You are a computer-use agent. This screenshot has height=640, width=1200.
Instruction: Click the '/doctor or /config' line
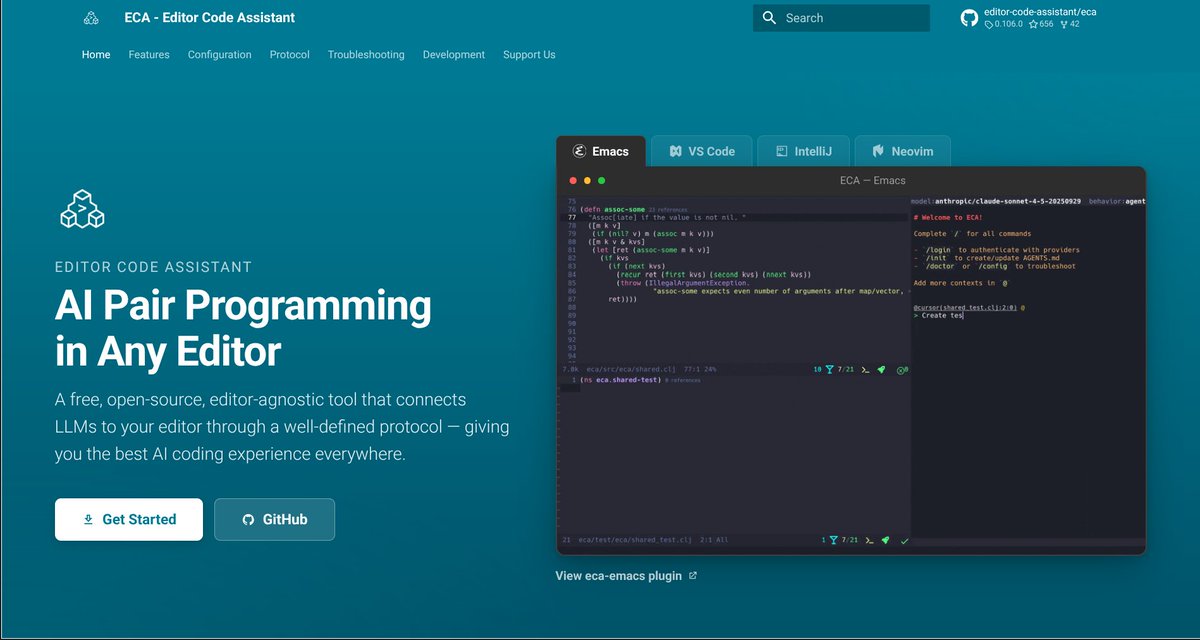pos(994,266)
